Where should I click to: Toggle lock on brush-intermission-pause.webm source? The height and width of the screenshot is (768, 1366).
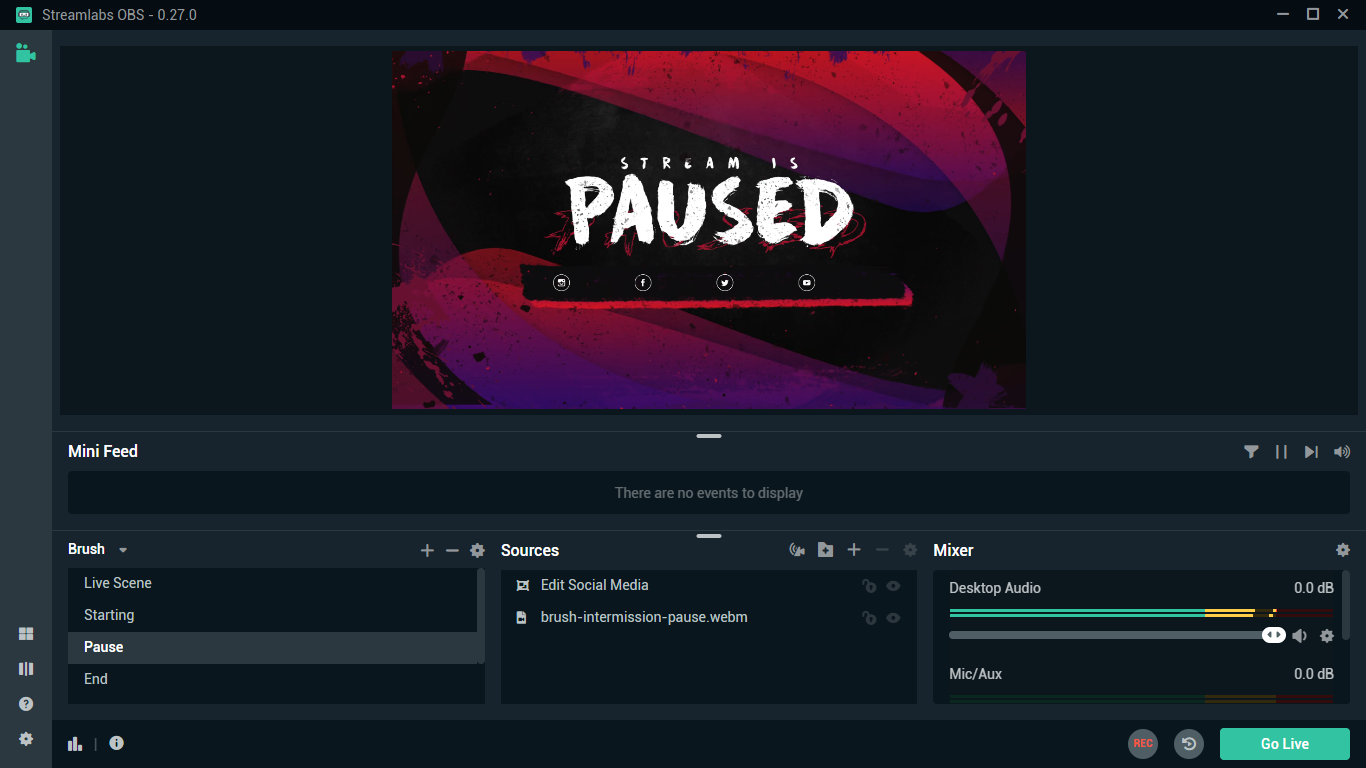pos(869,618)
